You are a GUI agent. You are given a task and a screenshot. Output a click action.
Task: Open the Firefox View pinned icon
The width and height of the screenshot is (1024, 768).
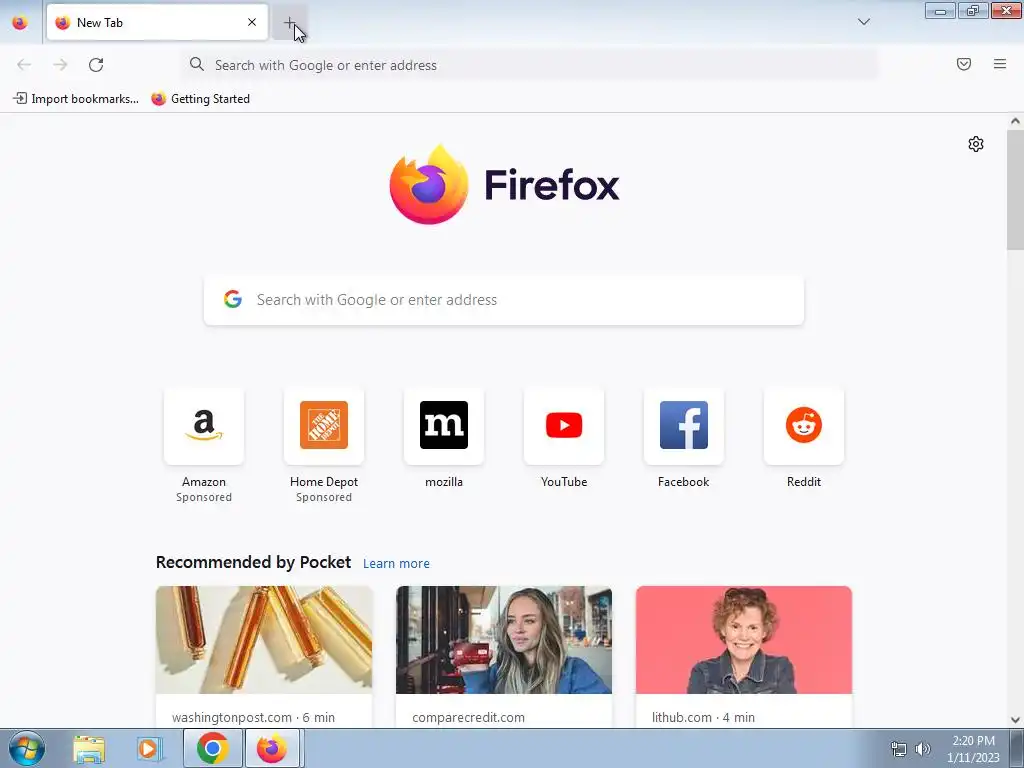pyautogui.click(x=20, y=22)
